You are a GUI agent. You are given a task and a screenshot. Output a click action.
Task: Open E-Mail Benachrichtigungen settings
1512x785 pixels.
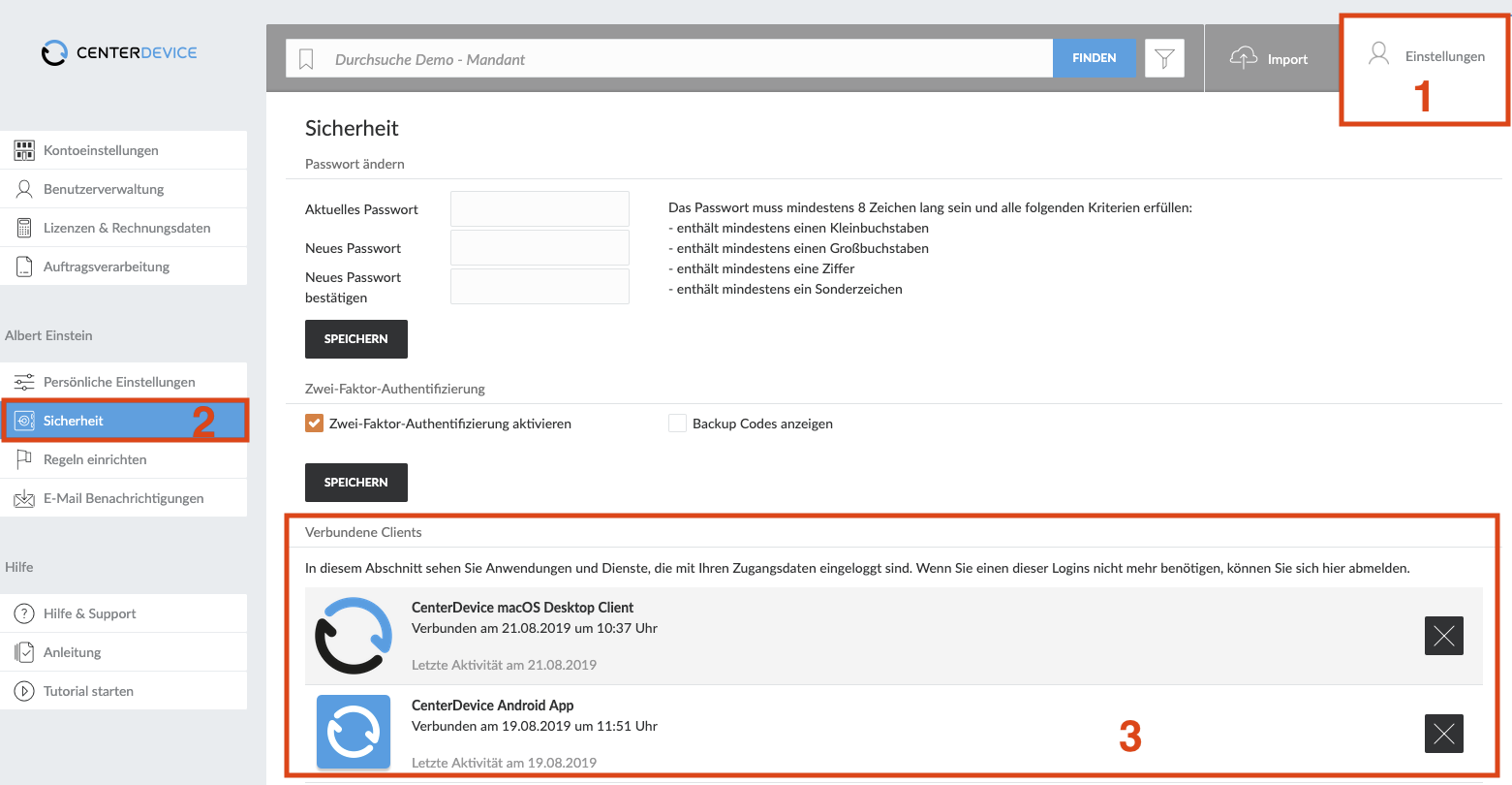[124, 498]
